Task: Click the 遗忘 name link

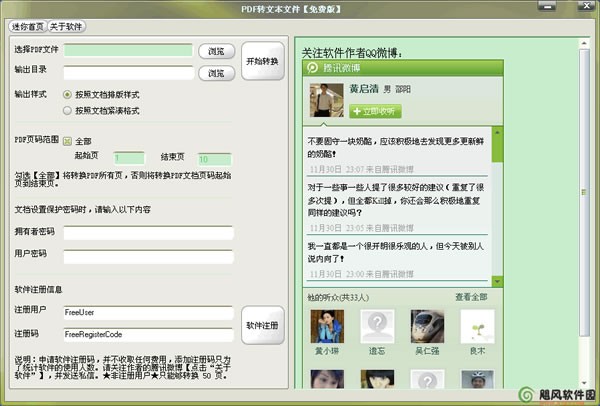Action: pyautogui.click(x=377, y=351)
